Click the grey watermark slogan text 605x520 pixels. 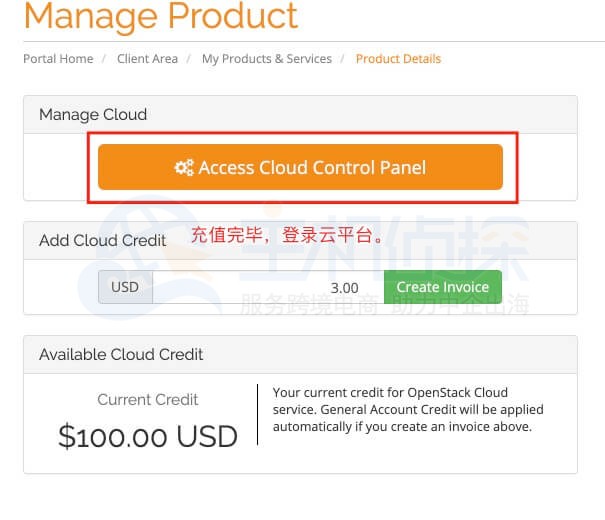click(385, 306)
